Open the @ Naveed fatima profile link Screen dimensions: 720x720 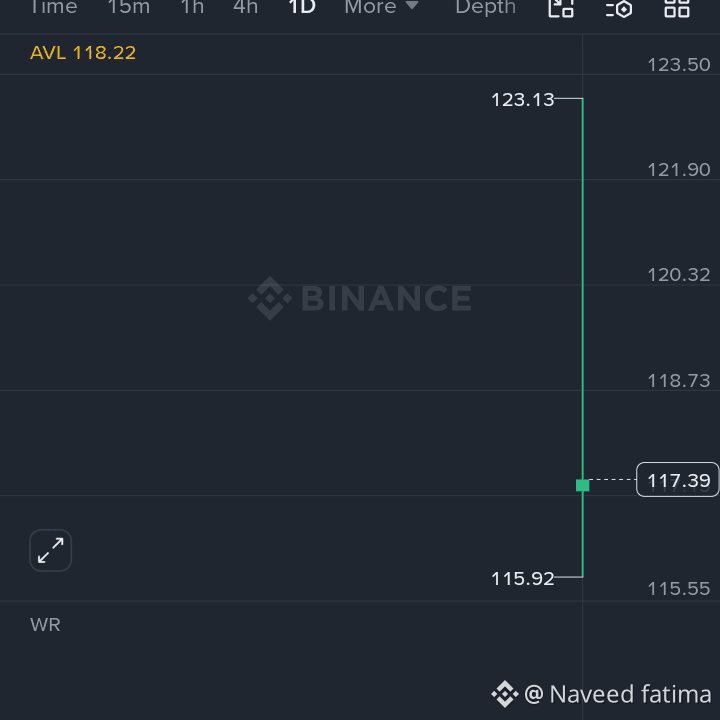pyautogui.click(x=618, y=694)
